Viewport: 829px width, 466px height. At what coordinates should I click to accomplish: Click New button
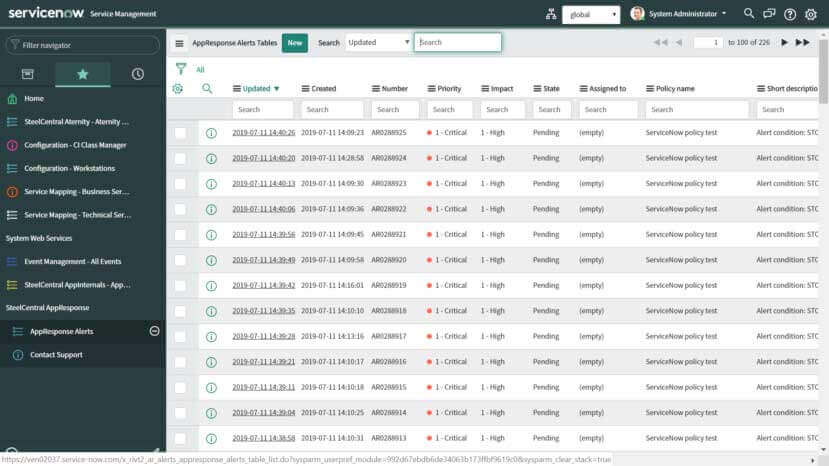tap(294, 43)
